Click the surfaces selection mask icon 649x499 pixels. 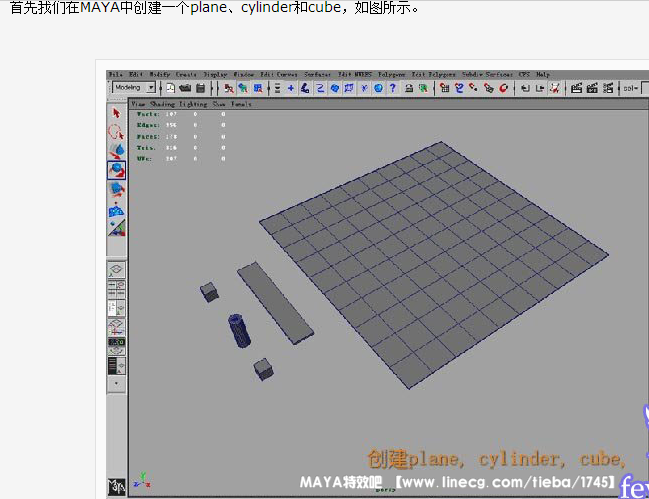(335, 88)
